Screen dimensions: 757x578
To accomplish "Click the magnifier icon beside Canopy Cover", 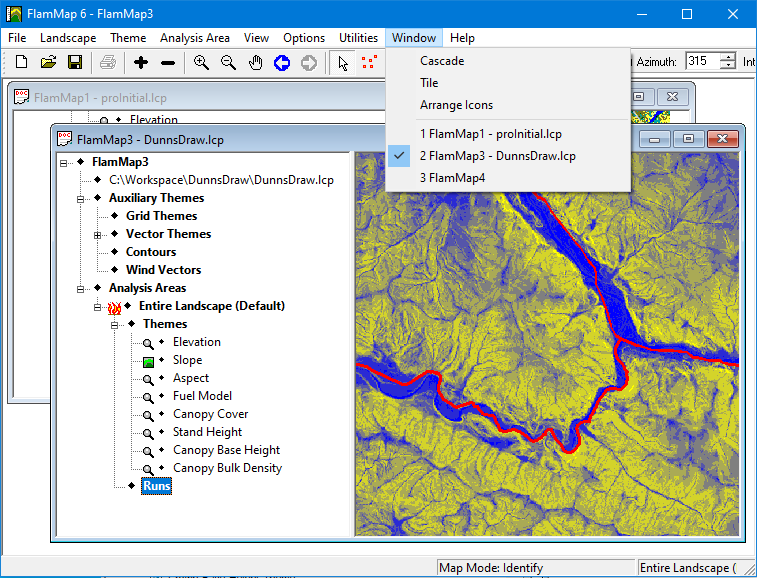I will 148,415.
